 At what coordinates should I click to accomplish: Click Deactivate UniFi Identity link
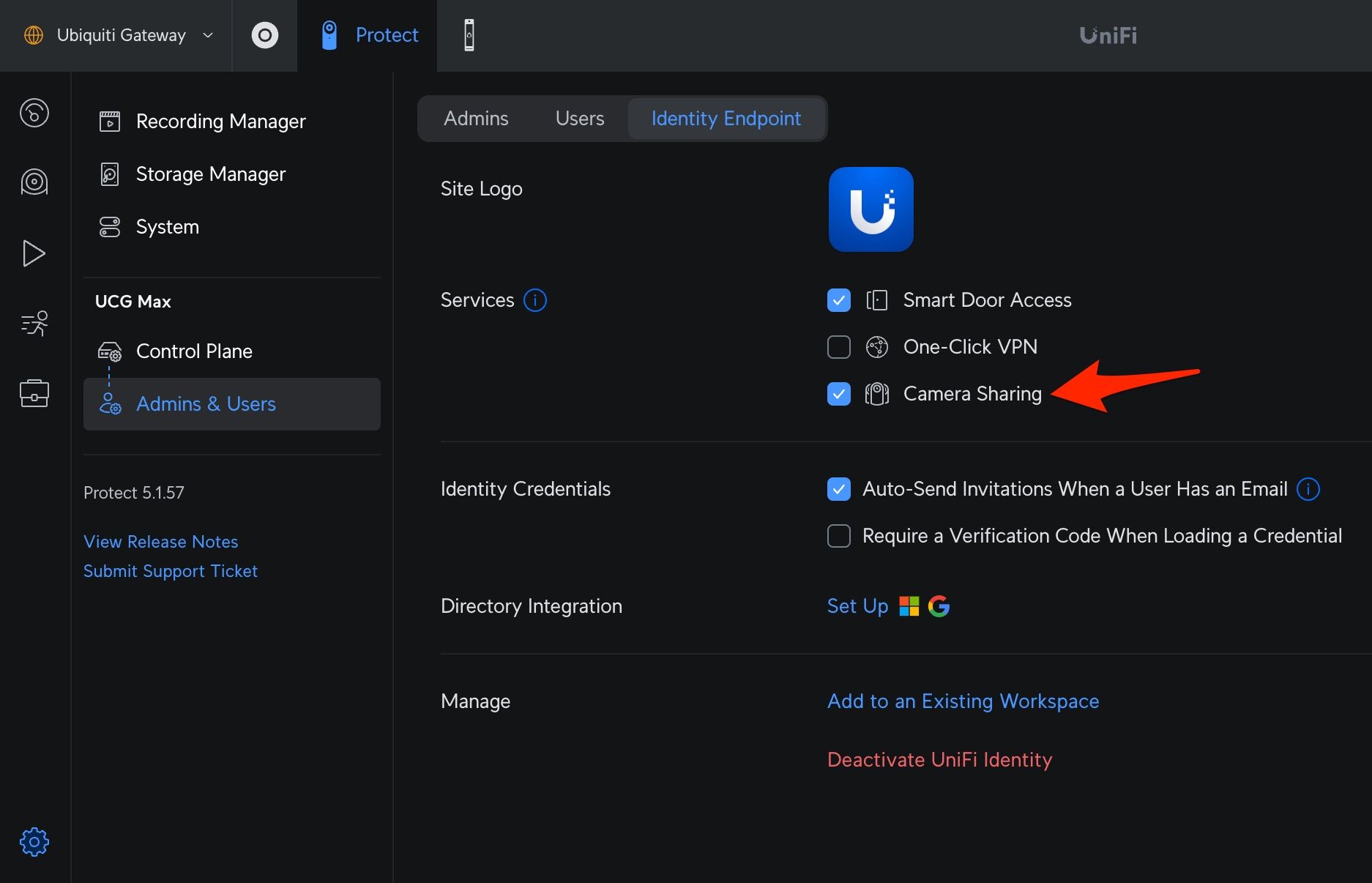(939, 760)
